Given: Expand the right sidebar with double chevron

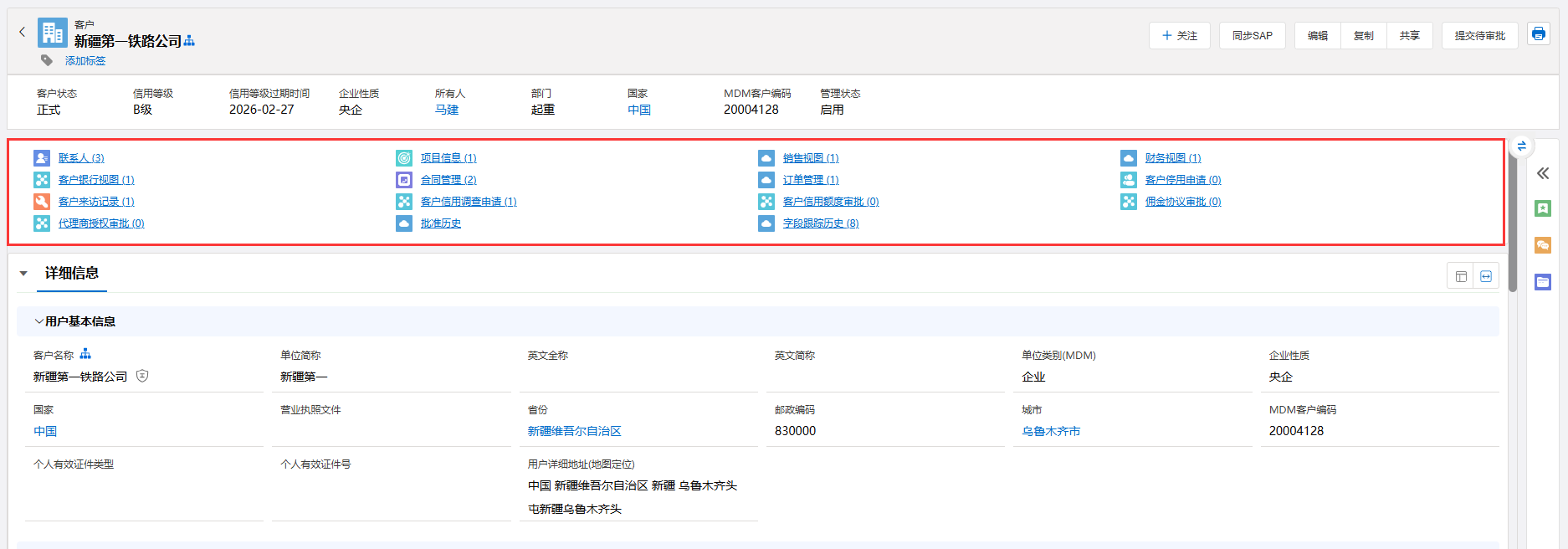Looking at the screenshot, I should tap(1543, 173).
